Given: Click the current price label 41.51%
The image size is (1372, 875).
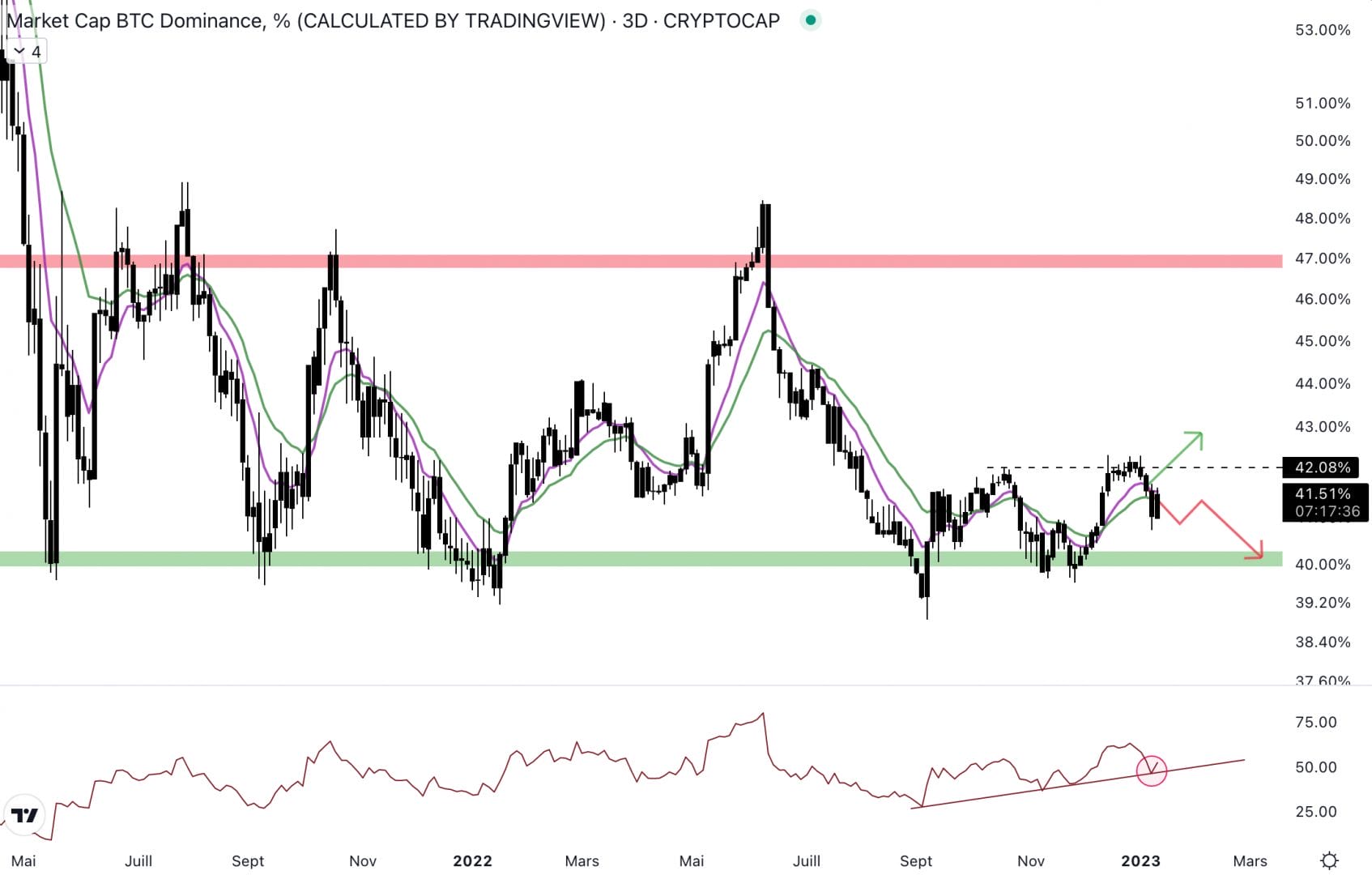Looking at the screenshot, I should [x=1322, y=493].
